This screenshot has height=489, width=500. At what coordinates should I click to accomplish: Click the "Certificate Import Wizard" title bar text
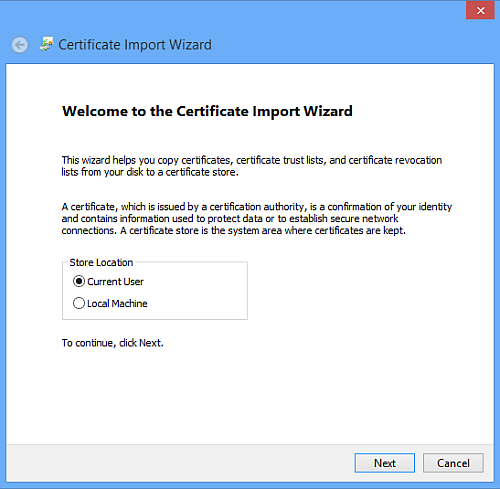coord(135,45)
